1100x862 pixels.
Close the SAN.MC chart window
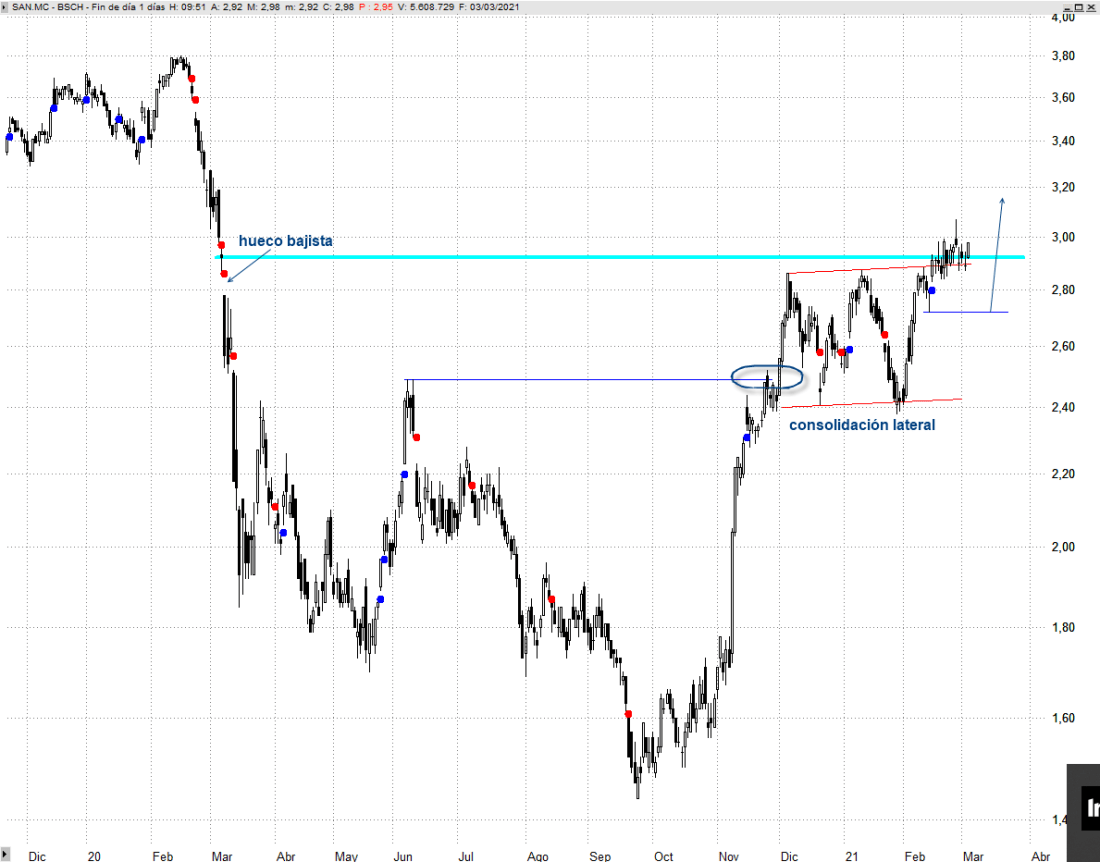tap(1089, 7)
